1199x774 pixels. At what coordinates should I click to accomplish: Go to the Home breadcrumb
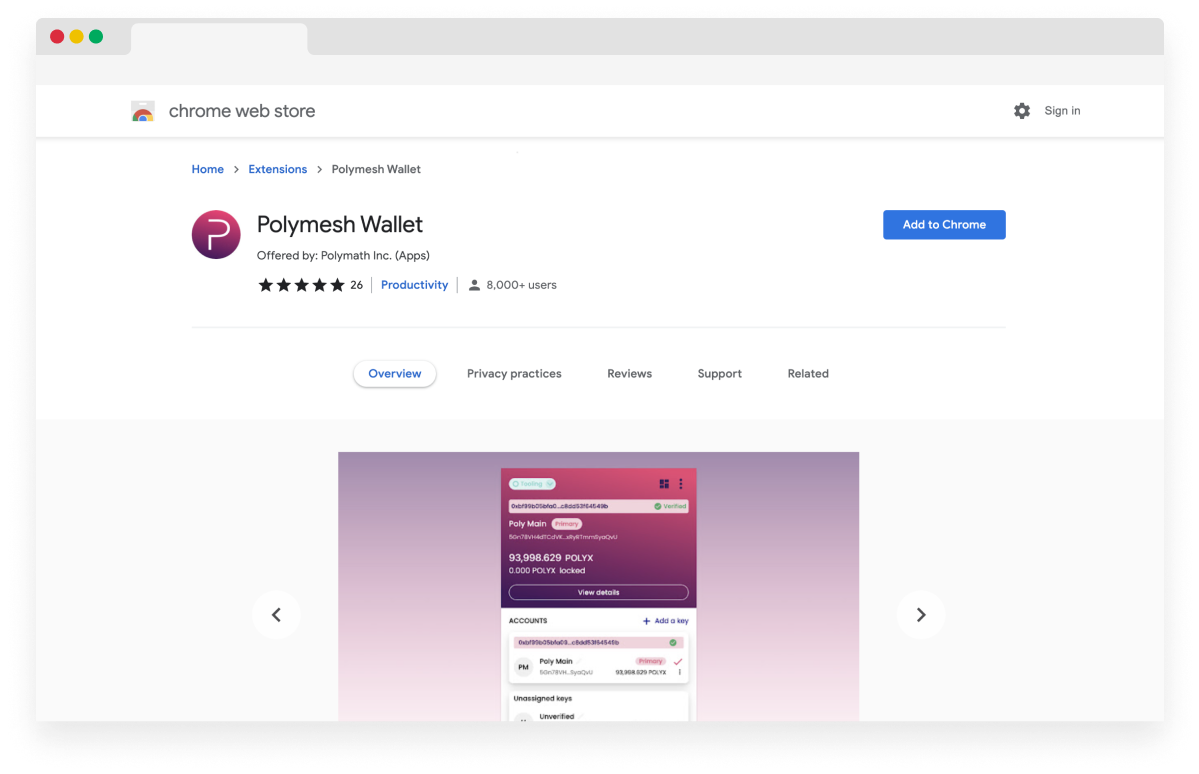click(207, 169)
